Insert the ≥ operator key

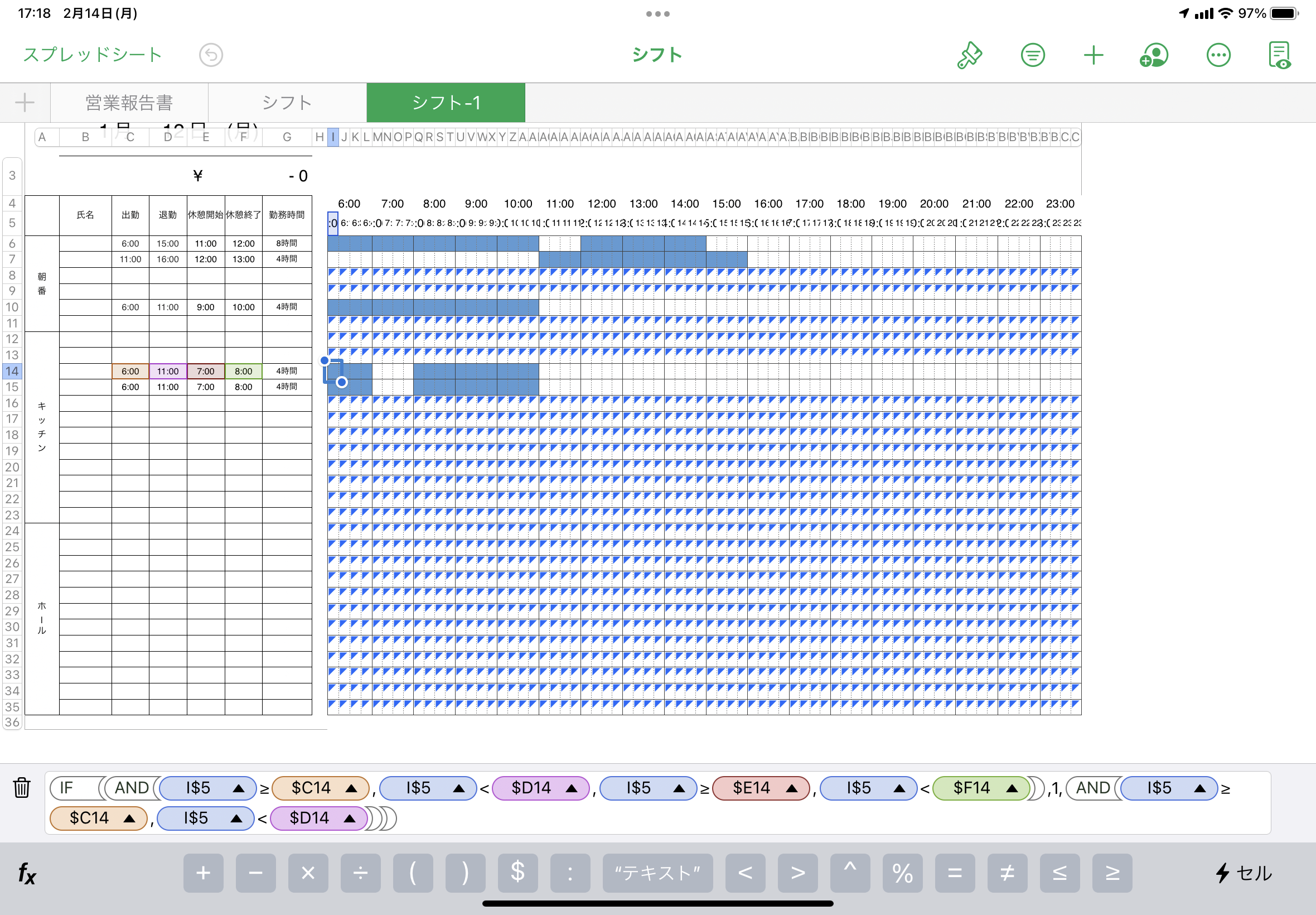[1112, 873]
